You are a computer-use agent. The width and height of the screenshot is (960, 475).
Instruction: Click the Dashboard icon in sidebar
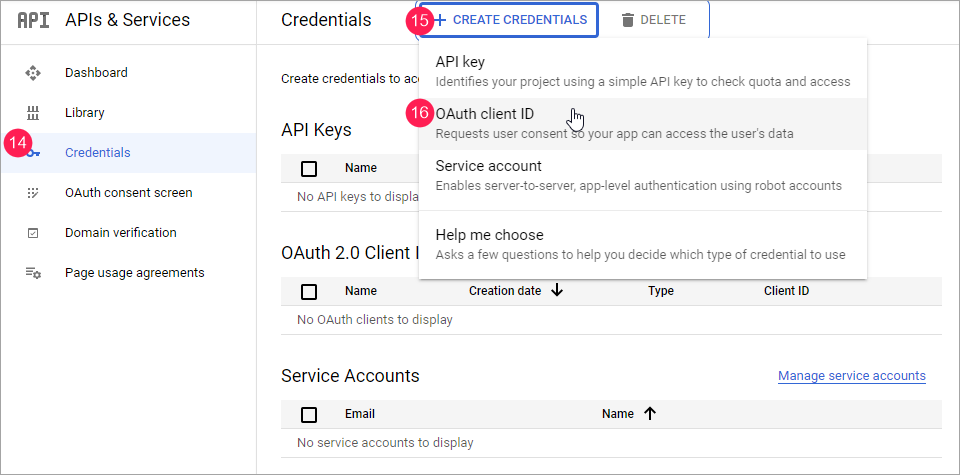coord(33,73)
